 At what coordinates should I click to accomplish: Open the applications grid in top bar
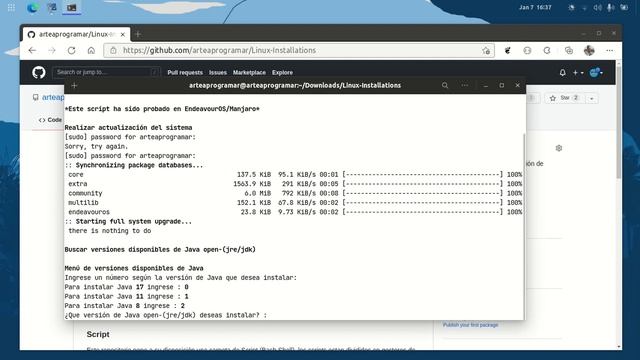pos(11,7)
